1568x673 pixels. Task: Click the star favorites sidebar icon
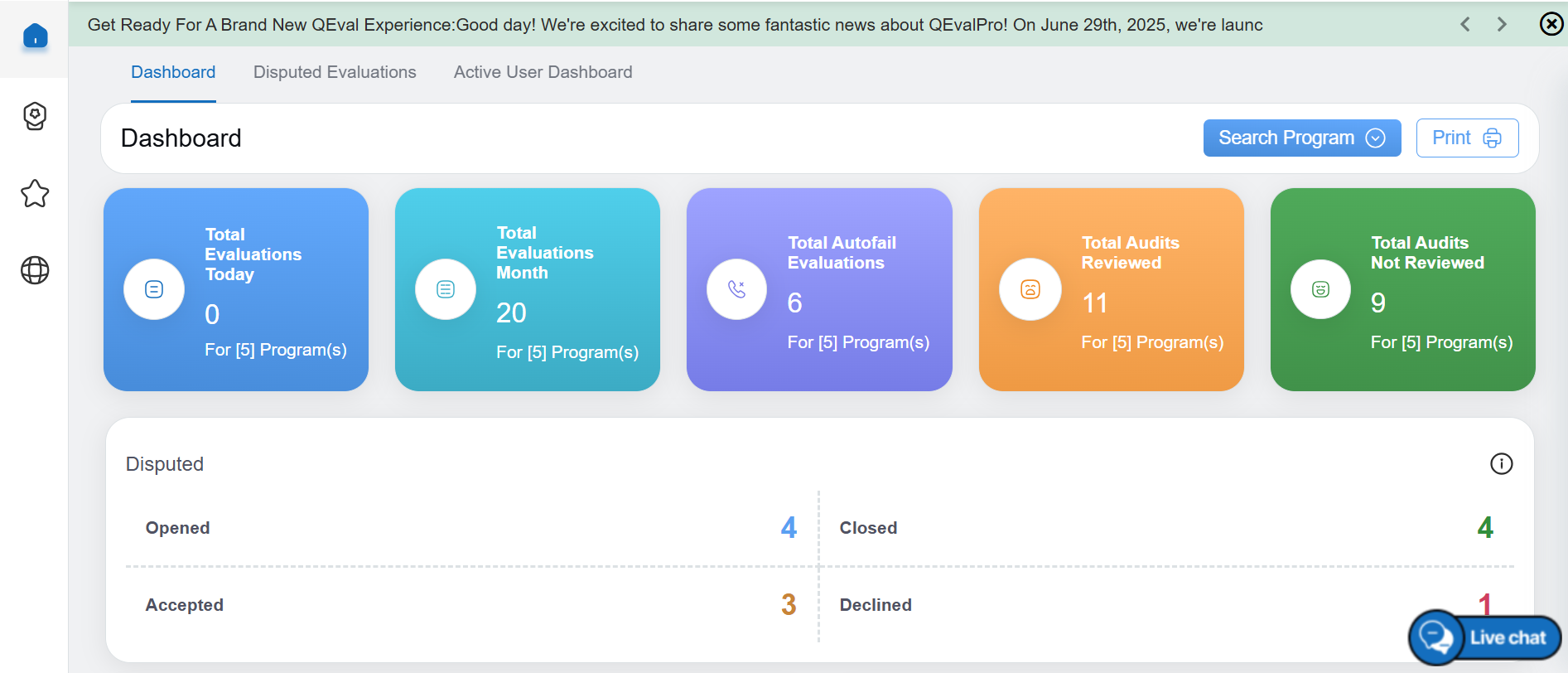(35, 194)
